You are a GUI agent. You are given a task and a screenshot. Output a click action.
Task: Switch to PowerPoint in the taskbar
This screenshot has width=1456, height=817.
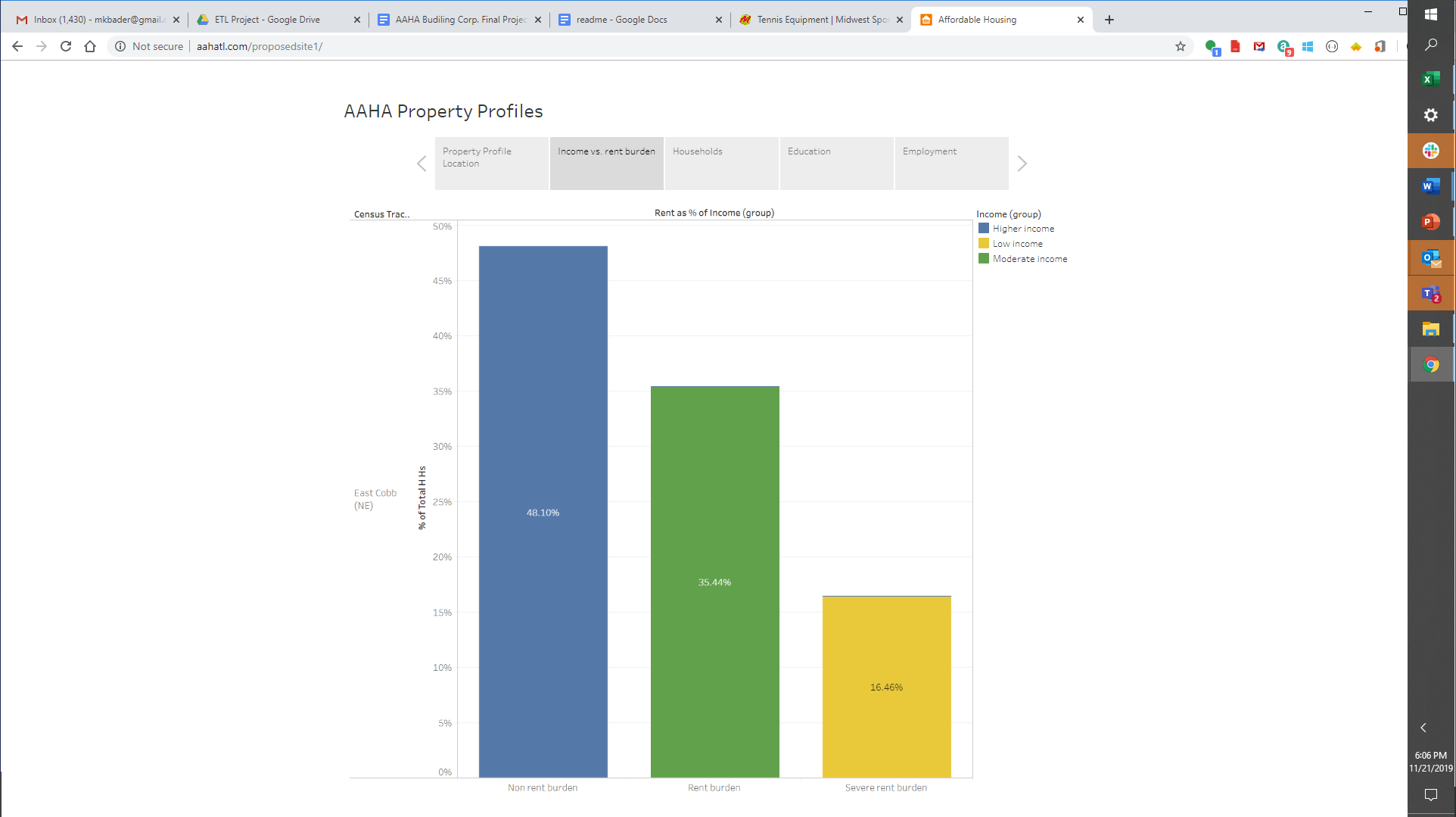click(x=1431, y=222)
